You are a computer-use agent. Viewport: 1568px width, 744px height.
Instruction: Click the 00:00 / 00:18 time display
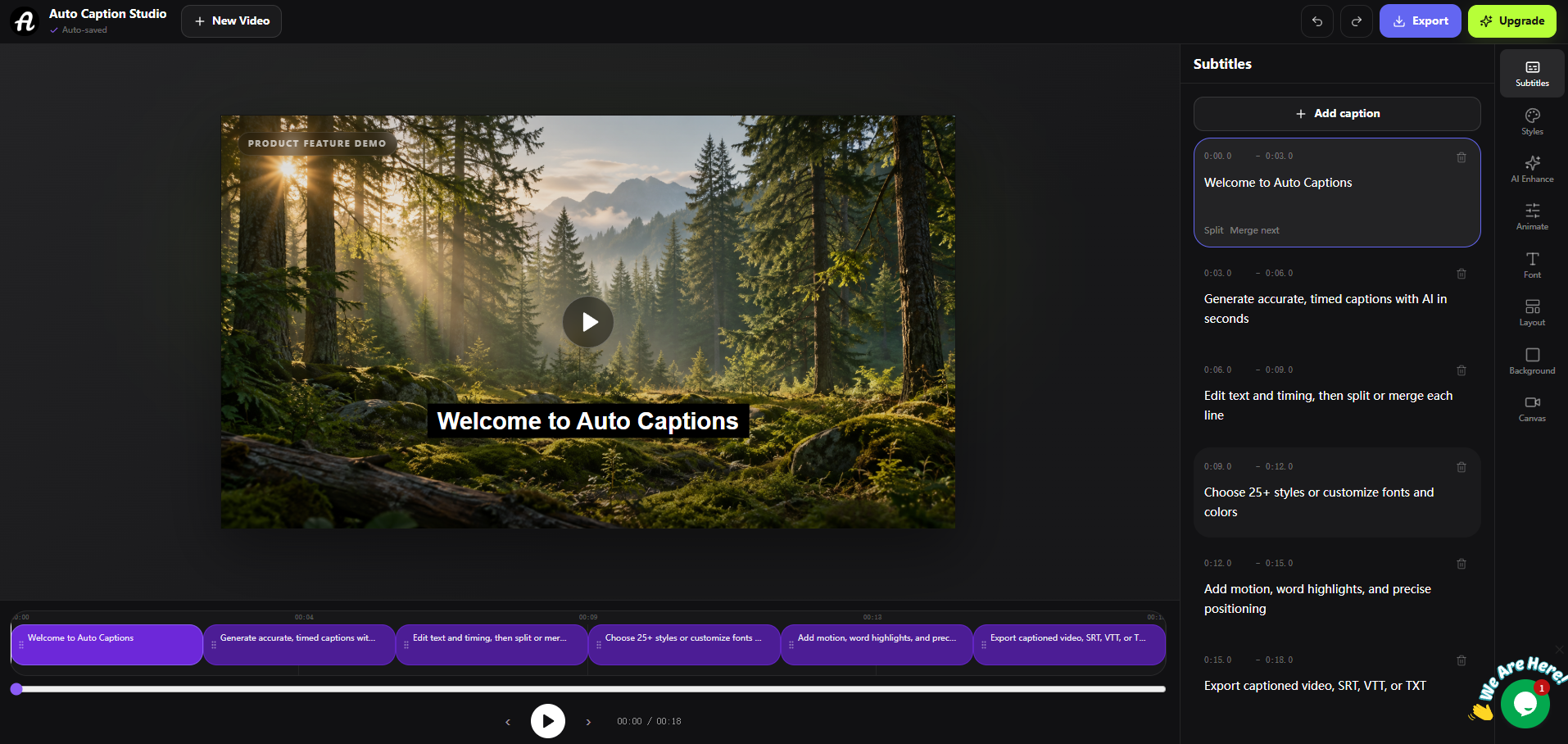[649, 722]
